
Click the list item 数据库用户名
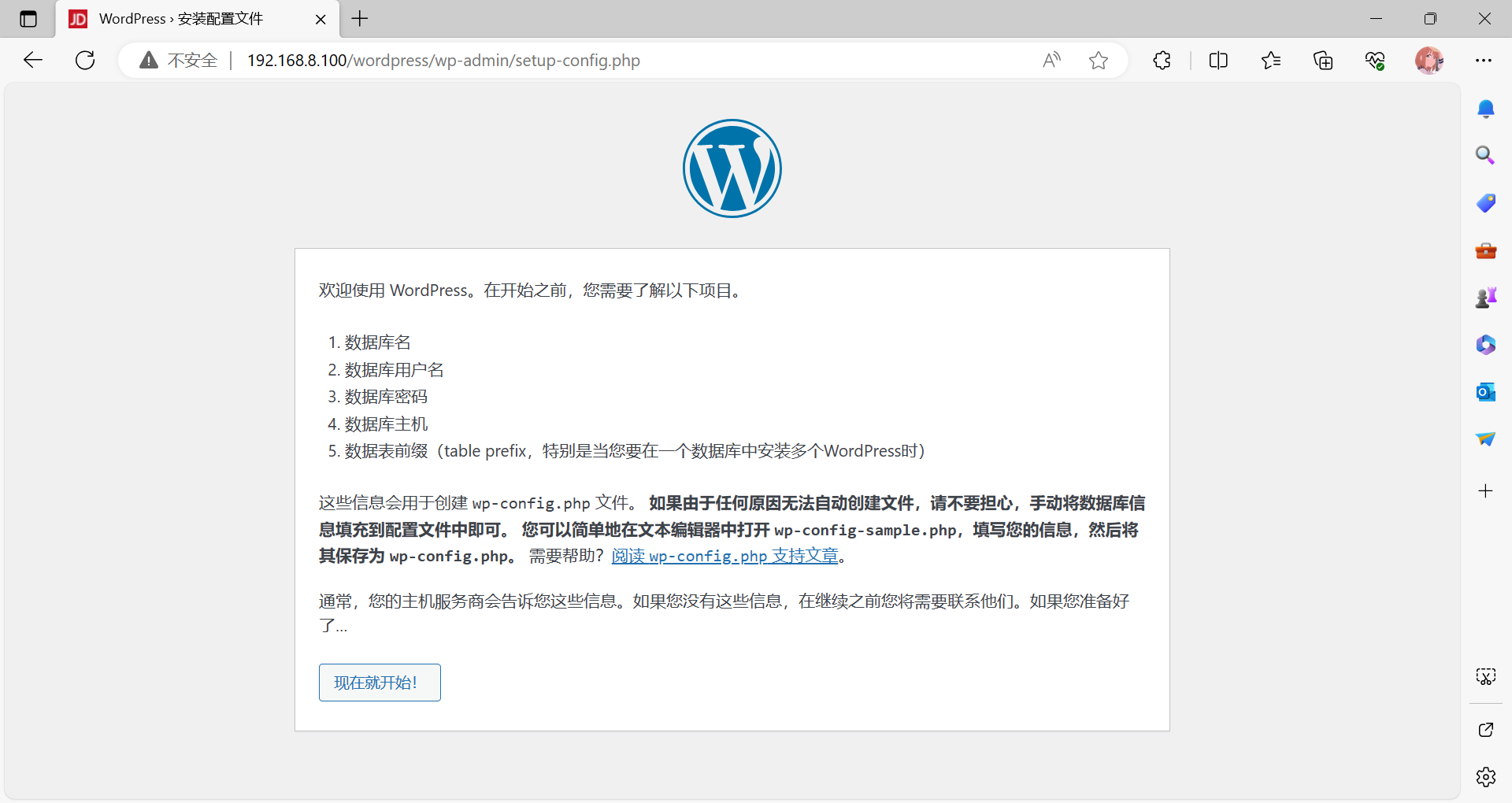click(x=395, y=370)
